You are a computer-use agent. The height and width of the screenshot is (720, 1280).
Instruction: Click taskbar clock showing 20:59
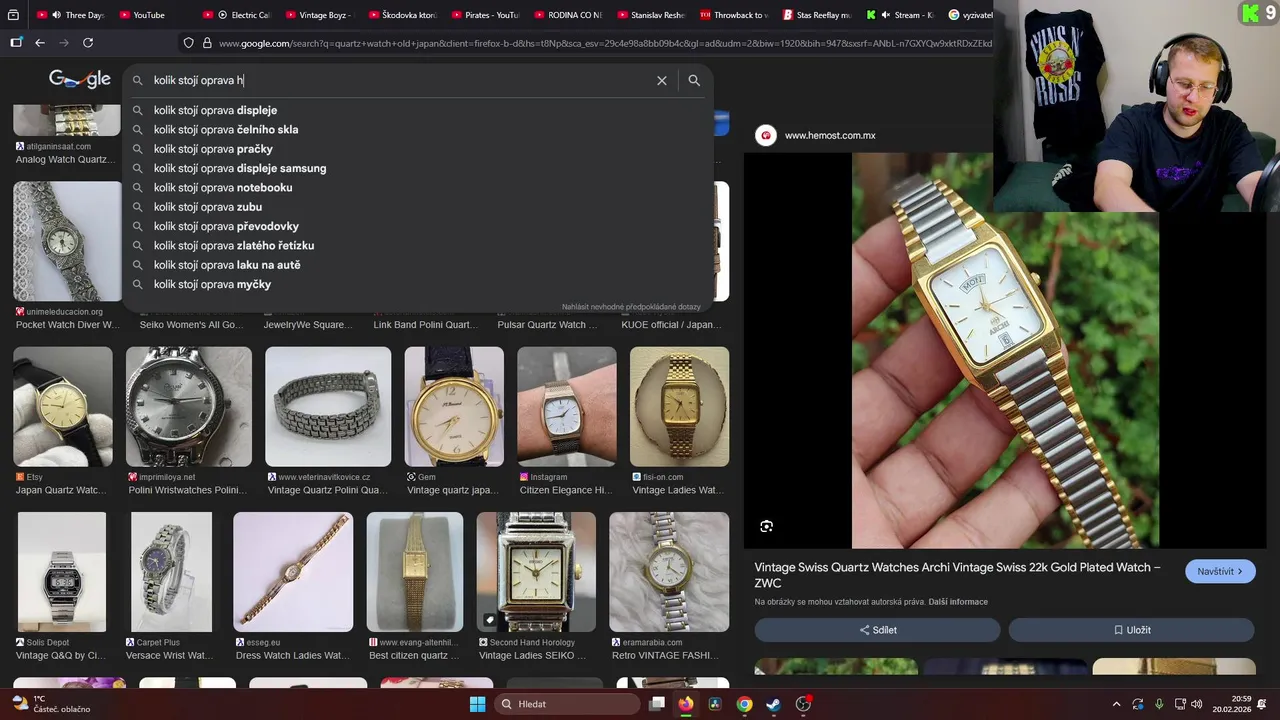[x=1232, y=704]
